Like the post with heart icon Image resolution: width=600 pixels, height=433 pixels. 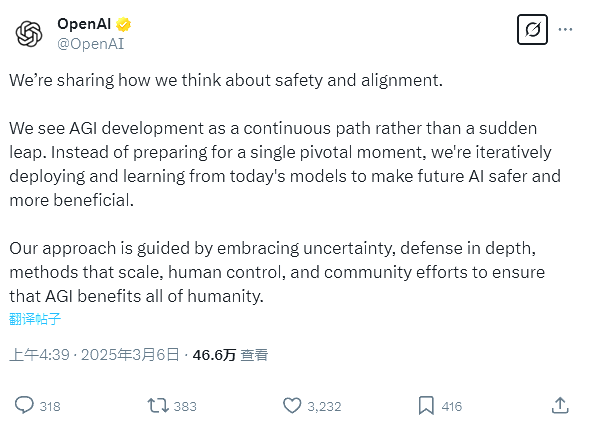(x=292, y=405)
